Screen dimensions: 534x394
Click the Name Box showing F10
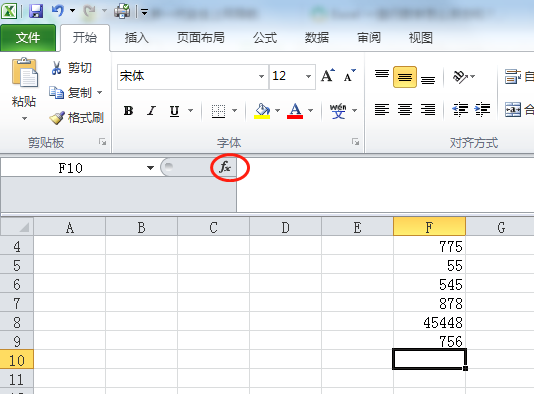(x=71, y=168)
